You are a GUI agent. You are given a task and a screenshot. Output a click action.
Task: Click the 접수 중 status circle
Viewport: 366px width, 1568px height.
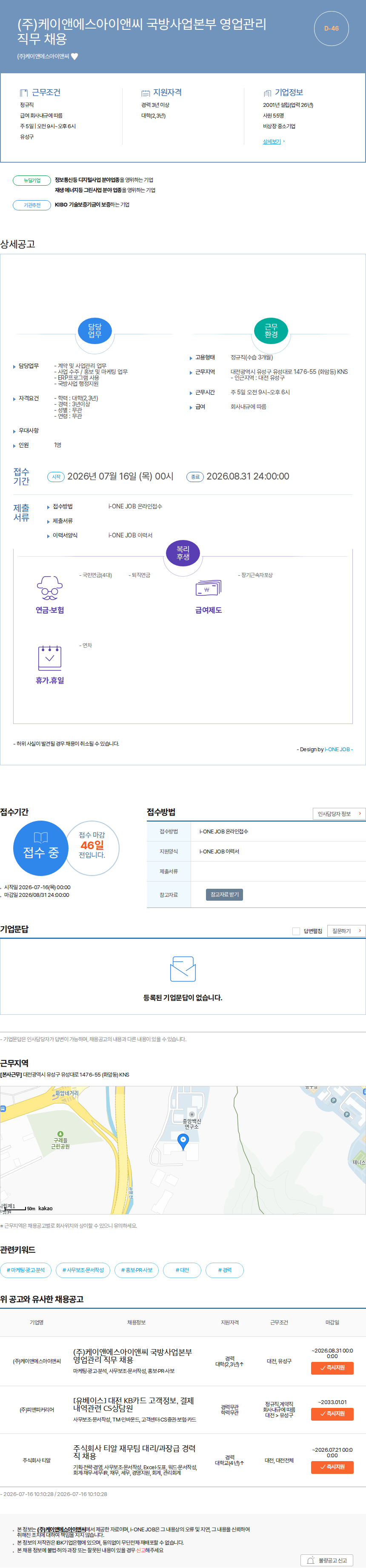(x=41, y=848)
